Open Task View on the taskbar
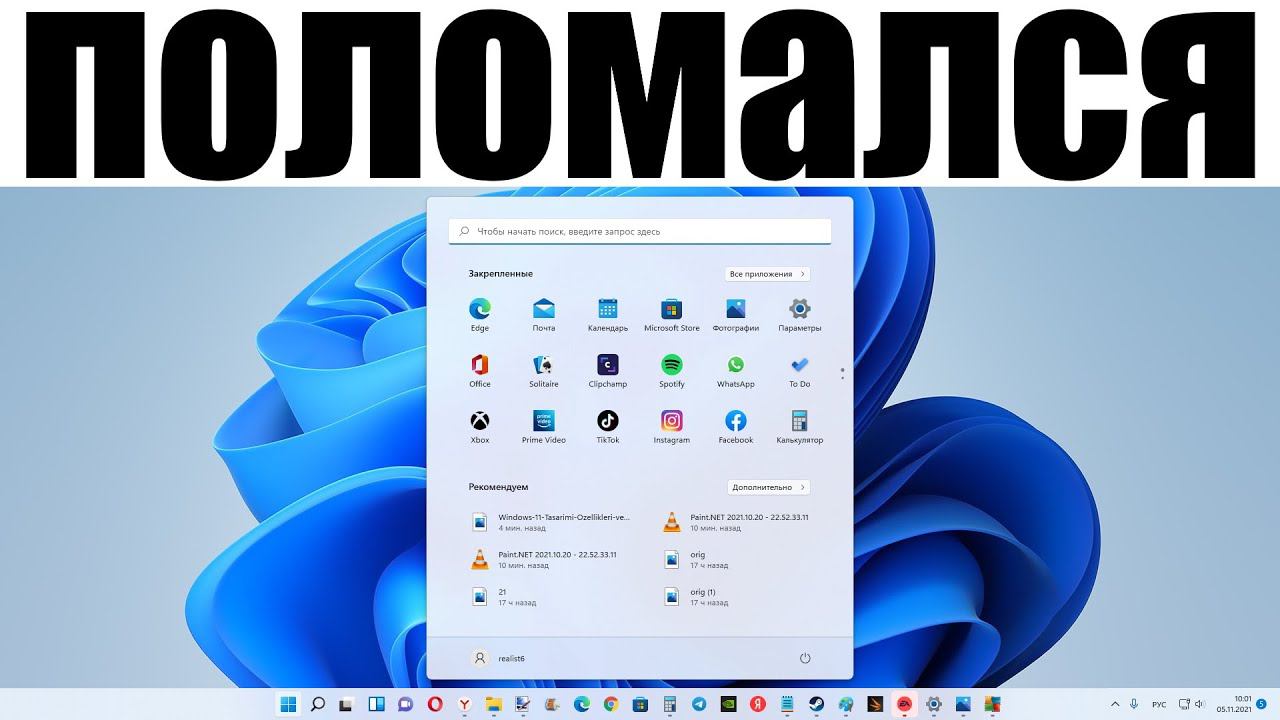1280x720 pixels. click(347, 704)
